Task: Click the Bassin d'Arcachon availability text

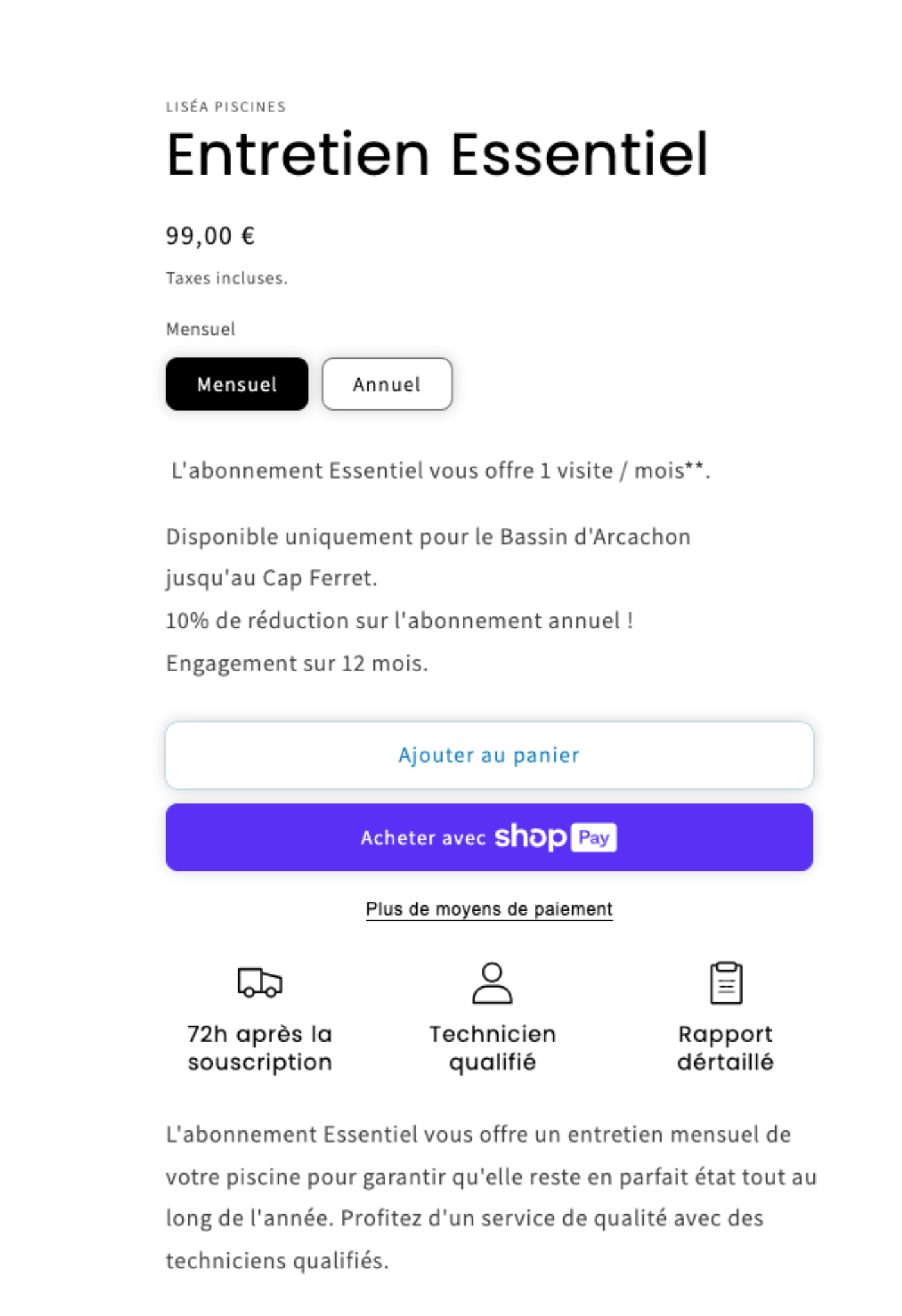Action: coord(428,537)
